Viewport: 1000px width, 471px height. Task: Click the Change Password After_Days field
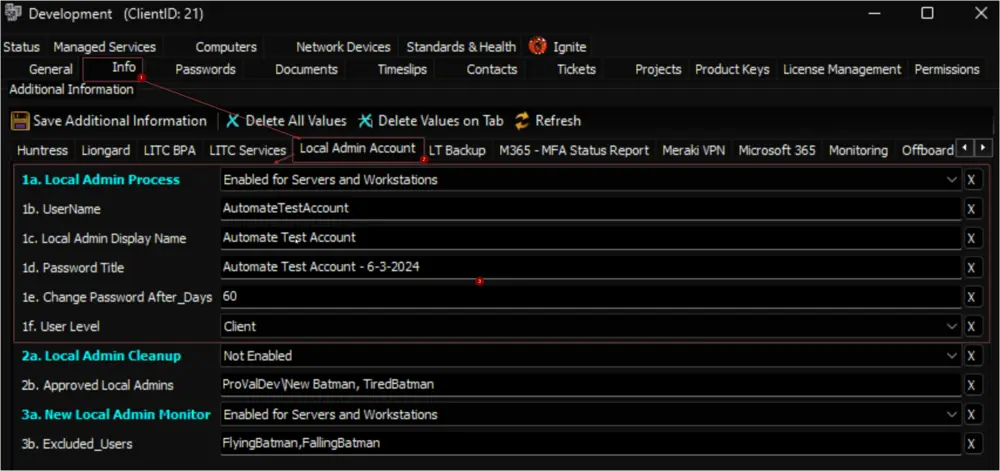(x=591, y=297)
